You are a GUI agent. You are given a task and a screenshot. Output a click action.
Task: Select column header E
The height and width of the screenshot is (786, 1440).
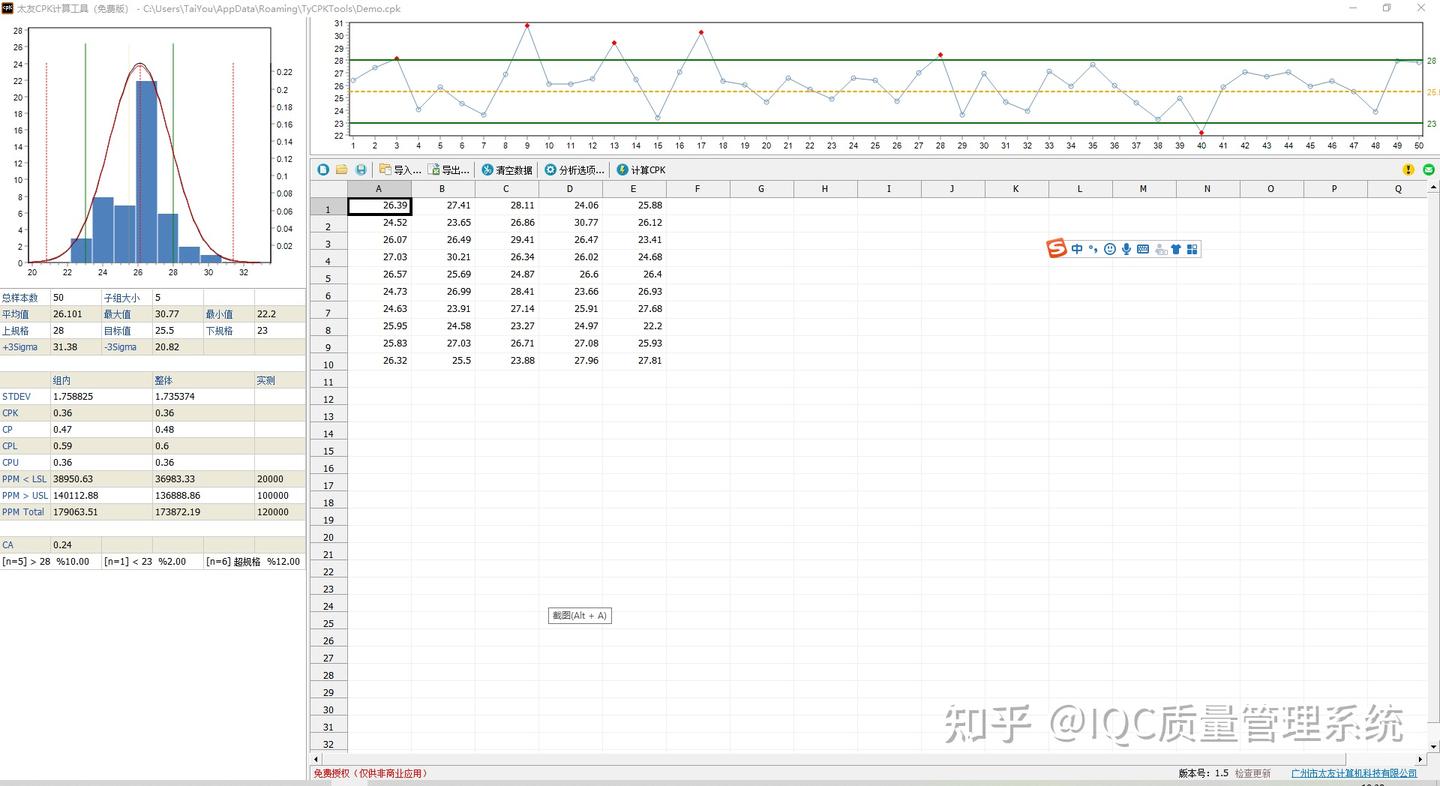click(x=634, y=189)
